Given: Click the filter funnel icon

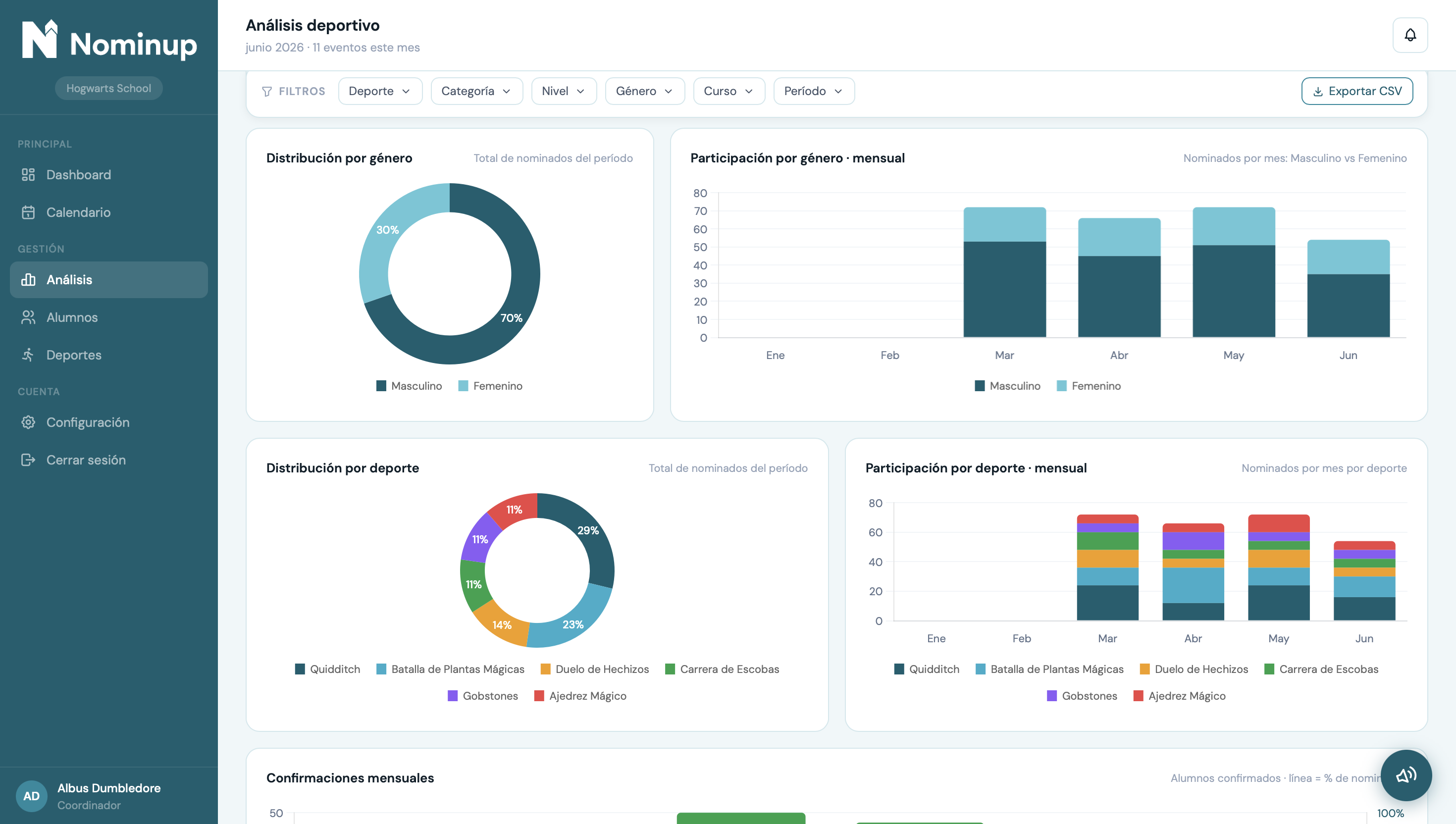Looking at the screenshot, I should click(267, 92).
